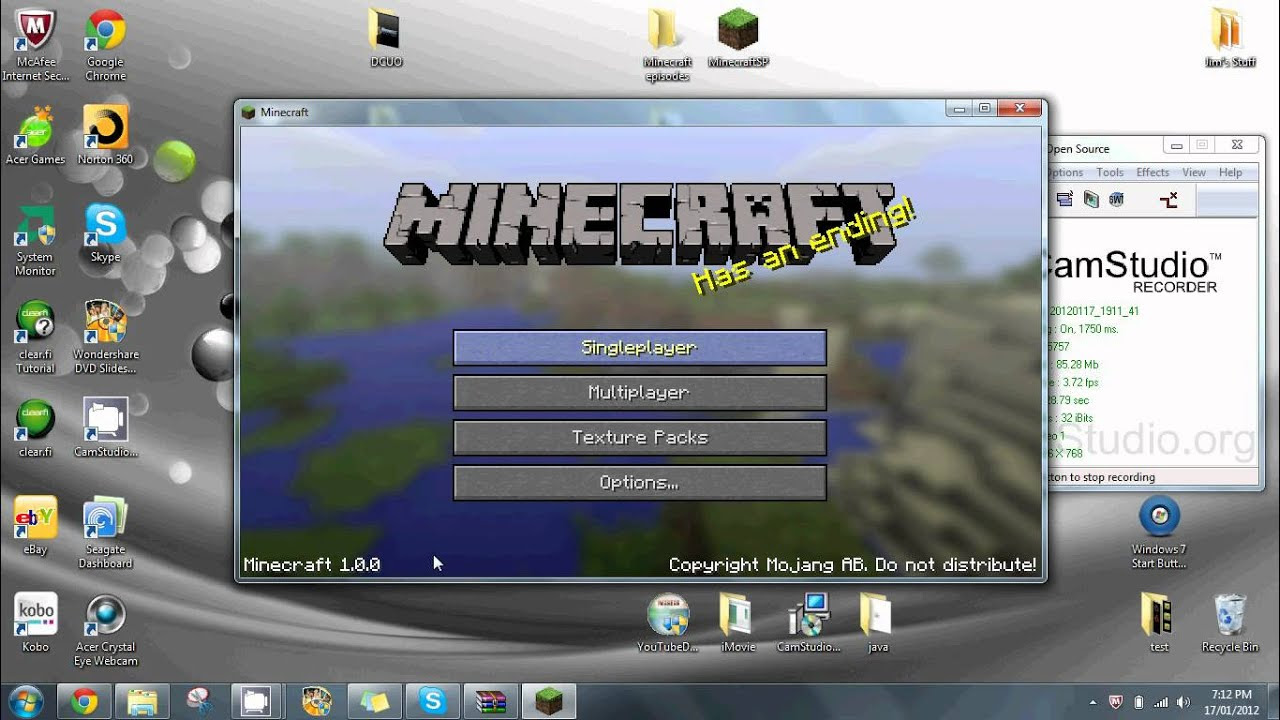Open the Effects menu in CamStudio
The image size is (1280, 720).
point(1152,173)
